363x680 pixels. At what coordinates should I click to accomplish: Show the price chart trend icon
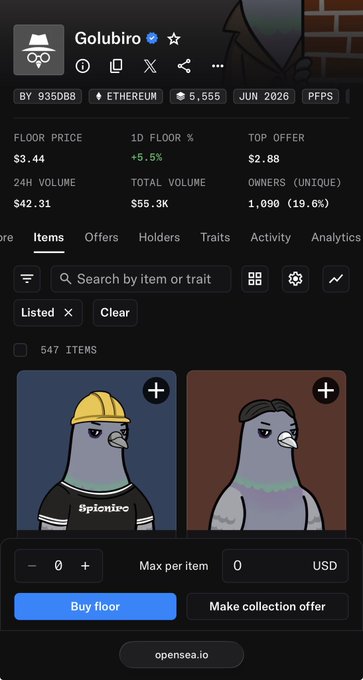[x=336, y=279]
